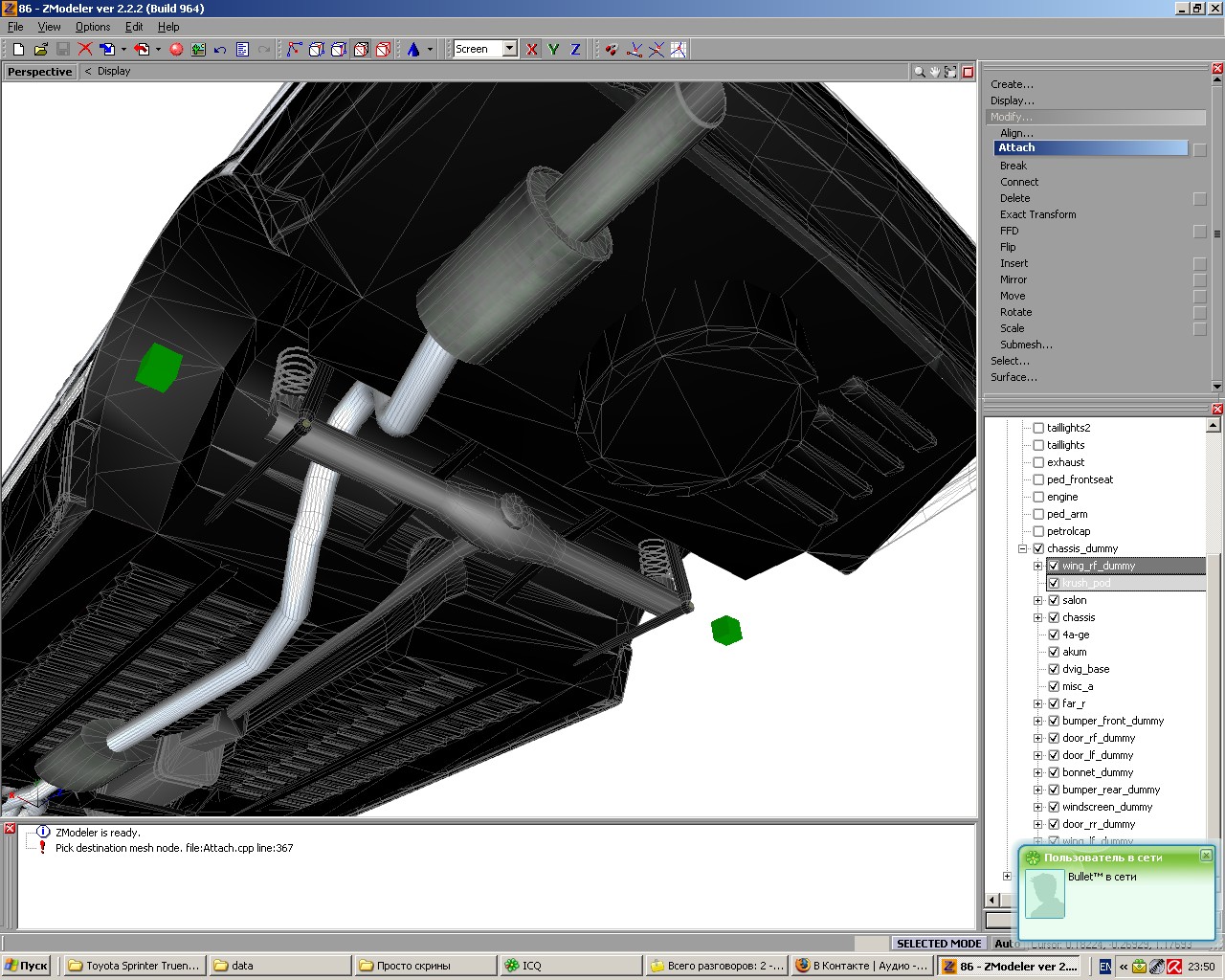Click the Undo arrow icon
The image size is (1225, 980).
(220, 49)
